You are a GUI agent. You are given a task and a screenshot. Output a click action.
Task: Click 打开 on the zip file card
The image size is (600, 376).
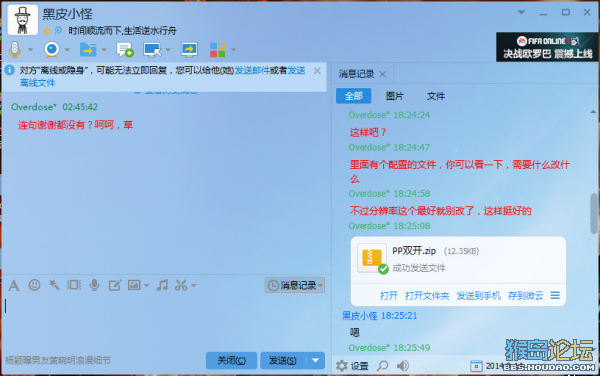pyautogui.click(x=389, y=296)
